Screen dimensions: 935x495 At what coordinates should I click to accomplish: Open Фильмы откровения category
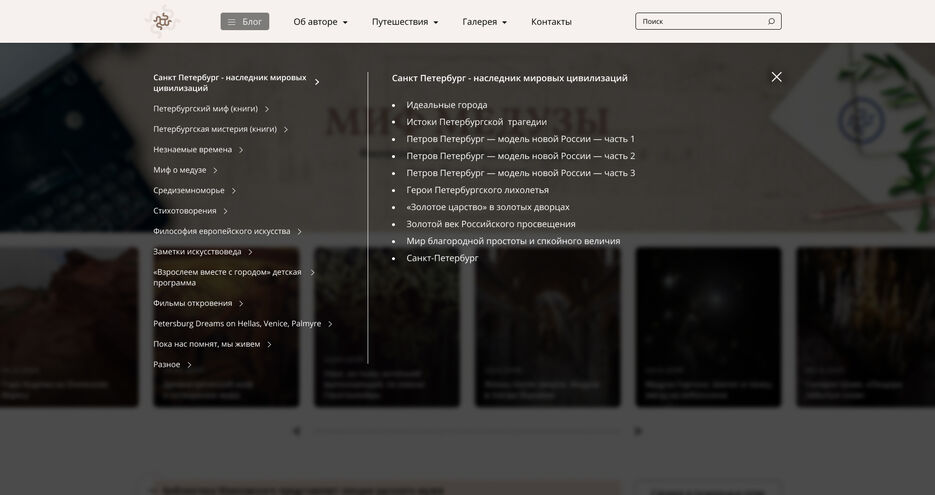(193, 303)
